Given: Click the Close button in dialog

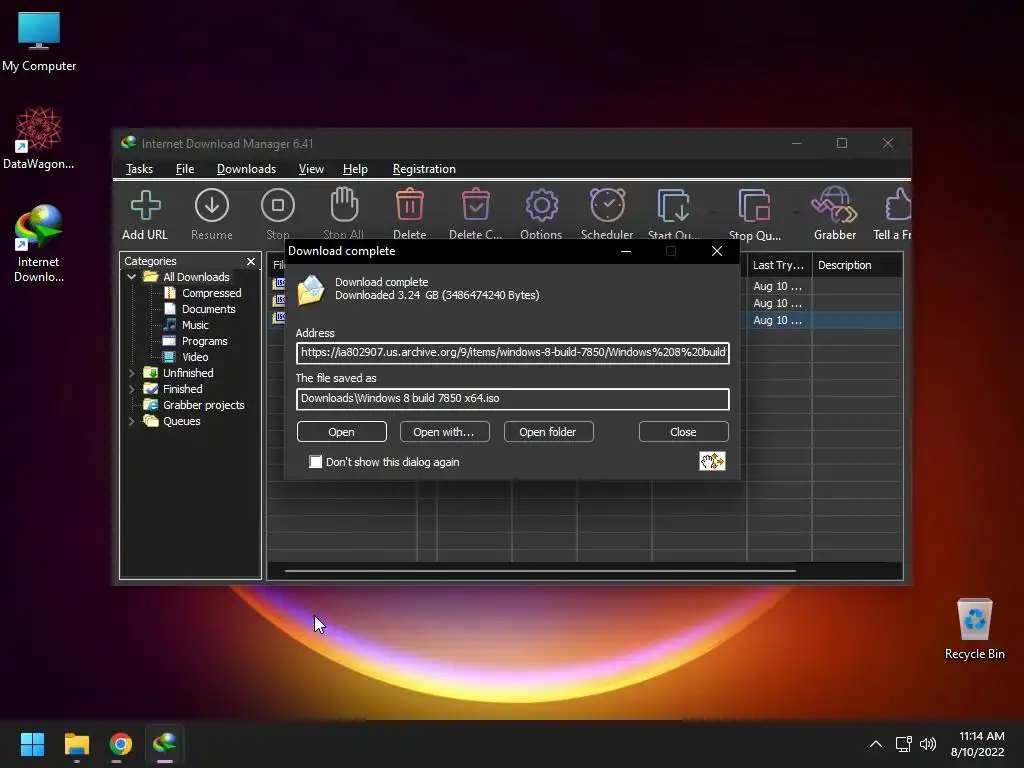Looking at the screenshot, I should coord(684,432).
